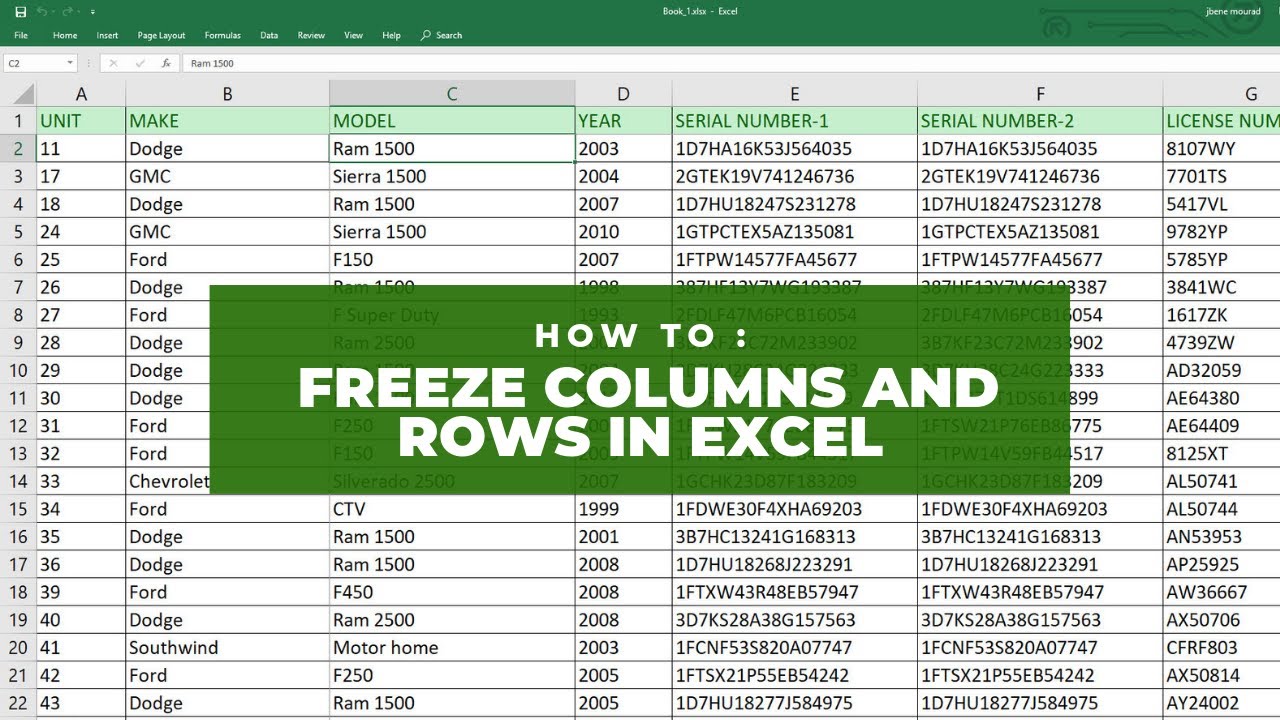Click serial 1FCNF53S820A07747 in column E
Viewport: 1280px width, 720px height.
point(794,647)
